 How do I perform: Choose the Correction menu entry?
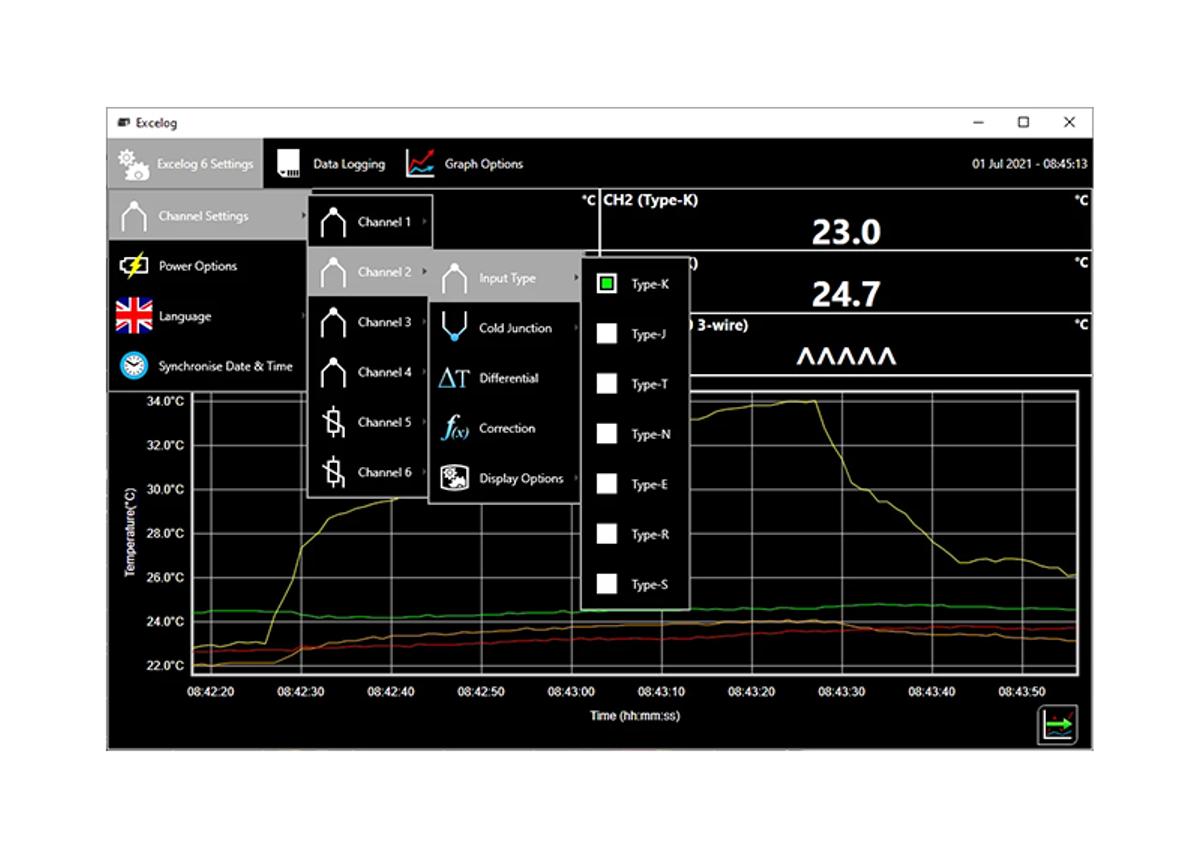[505, 428]
